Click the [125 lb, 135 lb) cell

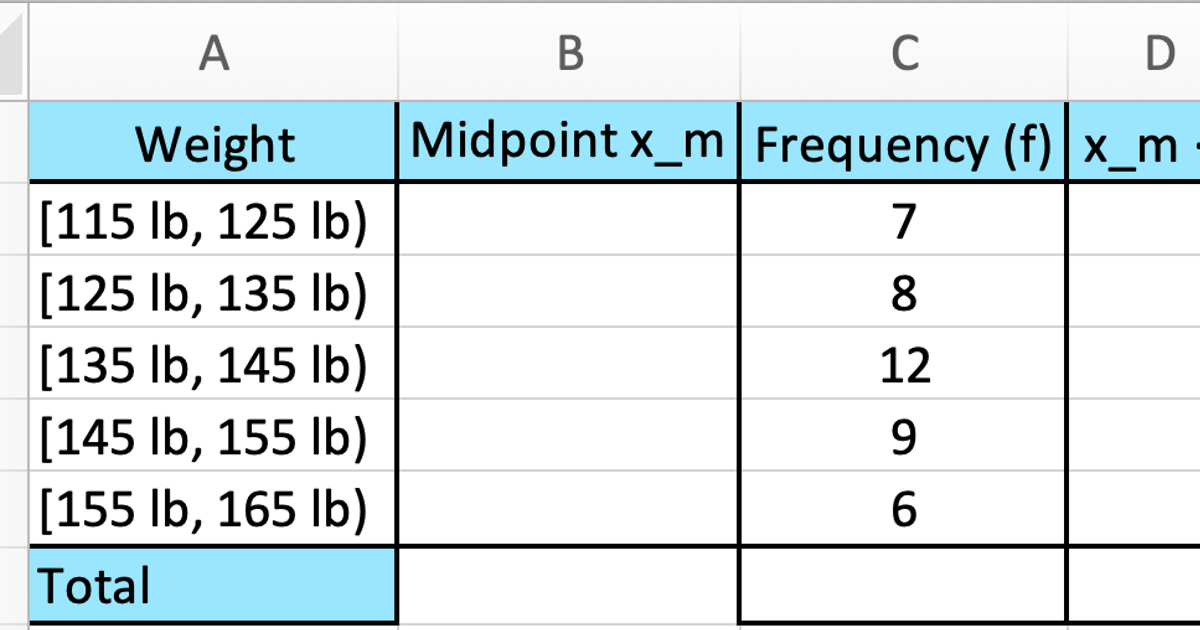(x=213, y=292)
